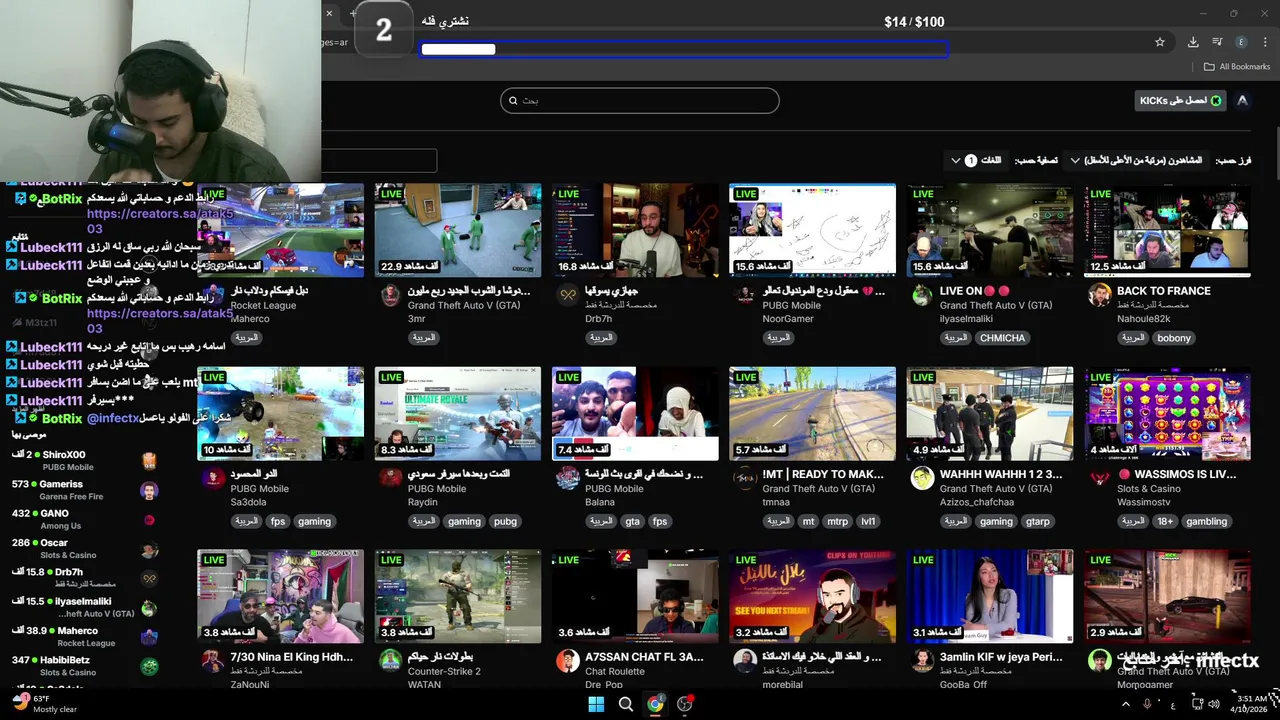
Task: Open the All Bookmarks folder
Action: [1237, 67]
